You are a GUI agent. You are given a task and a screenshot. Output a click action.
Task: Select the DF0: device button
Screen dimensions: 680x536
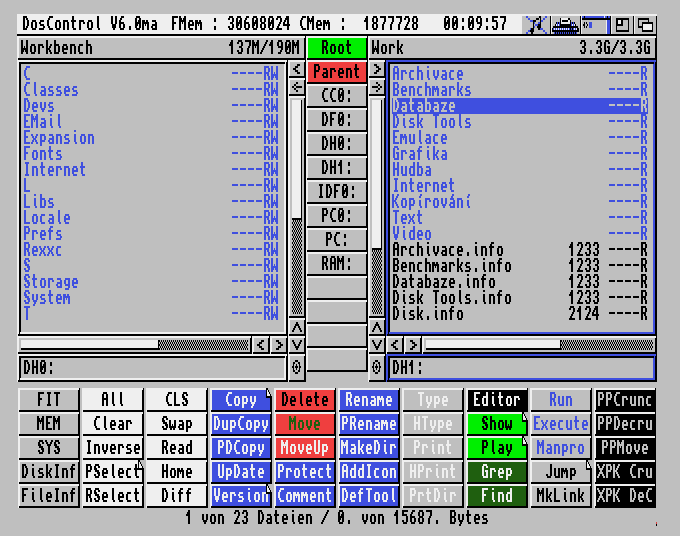[337, 120]
